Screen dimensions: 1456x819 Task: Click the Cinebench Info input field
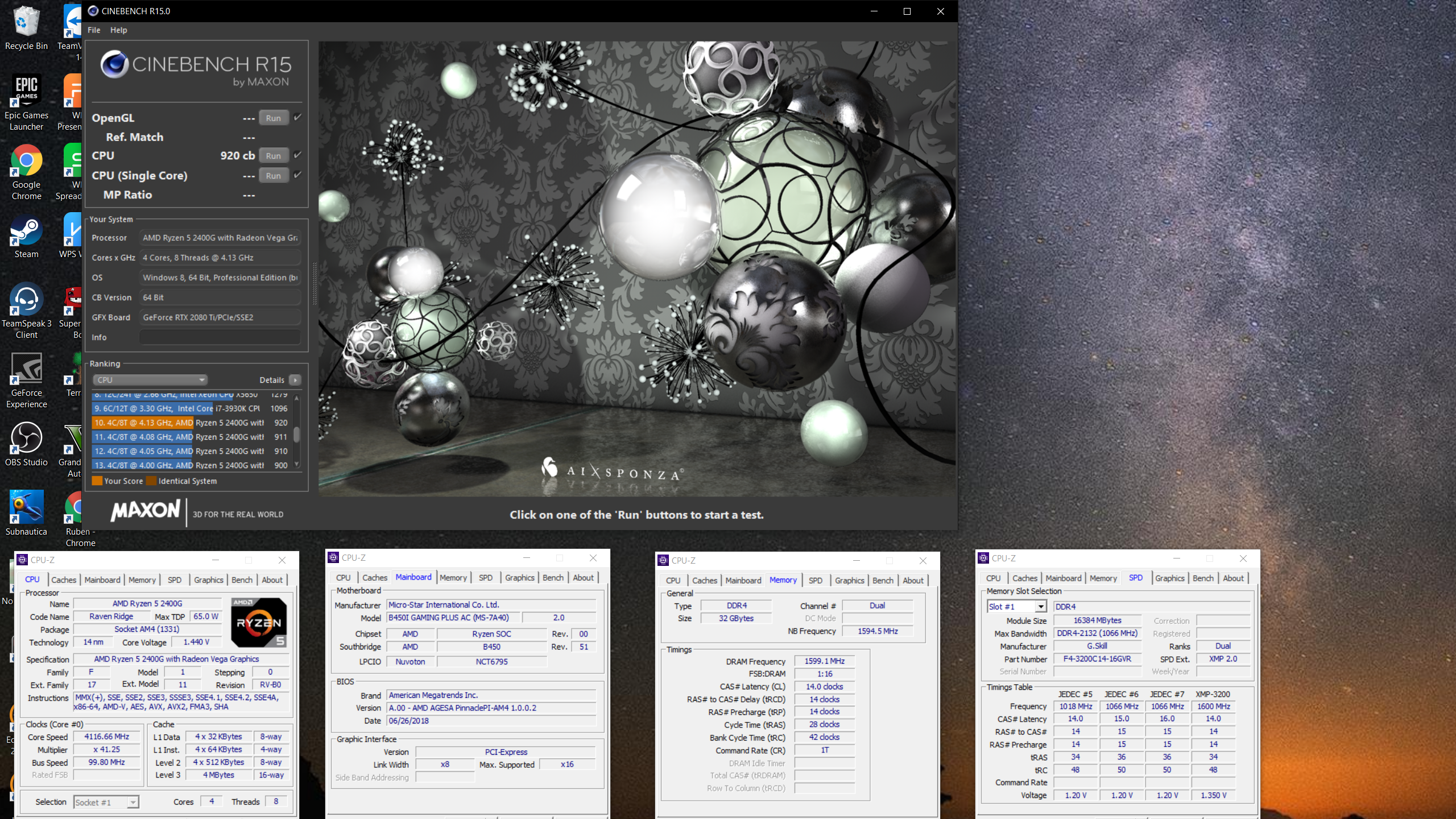(220, 337)
